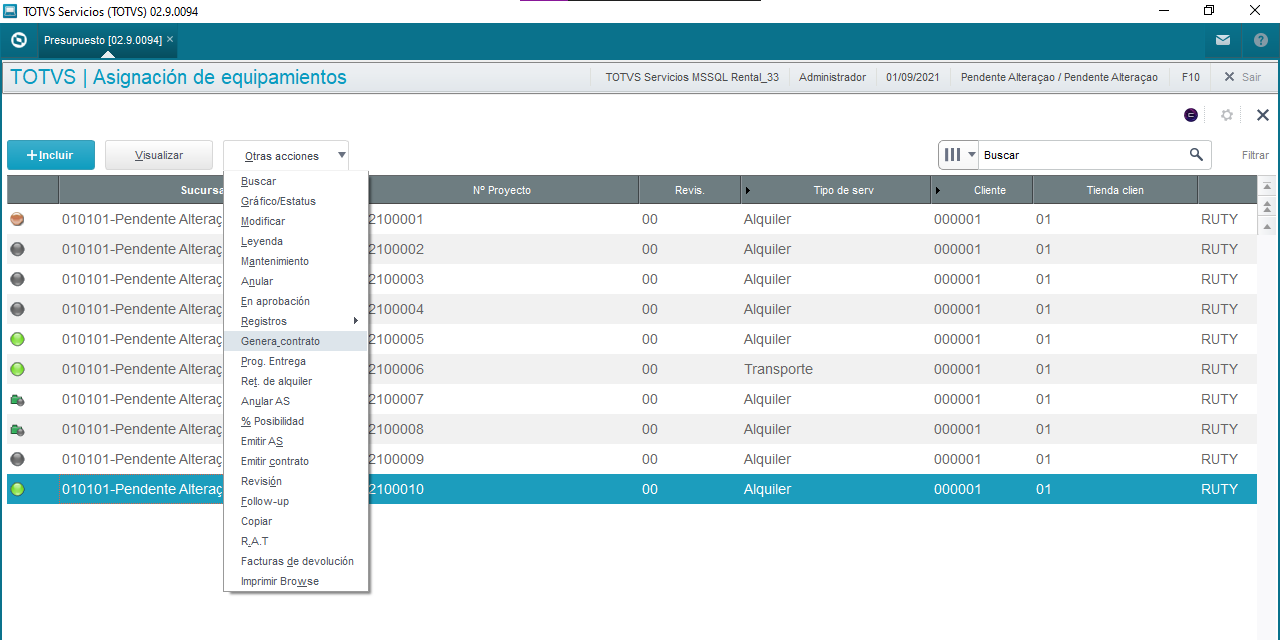Choose Anular AS from the menu
Image resolution: width=1280 pixels, height=640 pixels.
point(296,401)
